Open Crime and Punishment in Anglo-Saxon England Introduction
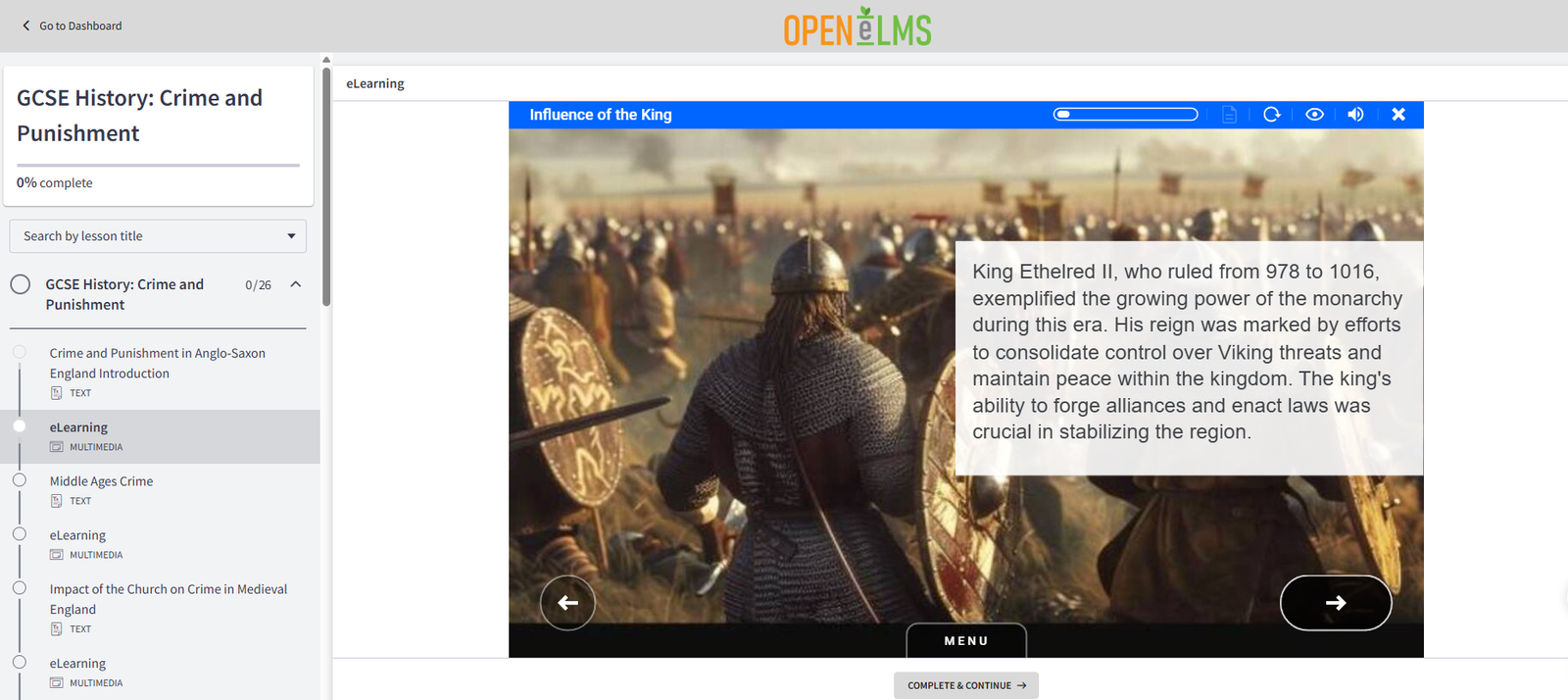This screenshot has height=700, width=1568. click(x=157, y=363)
